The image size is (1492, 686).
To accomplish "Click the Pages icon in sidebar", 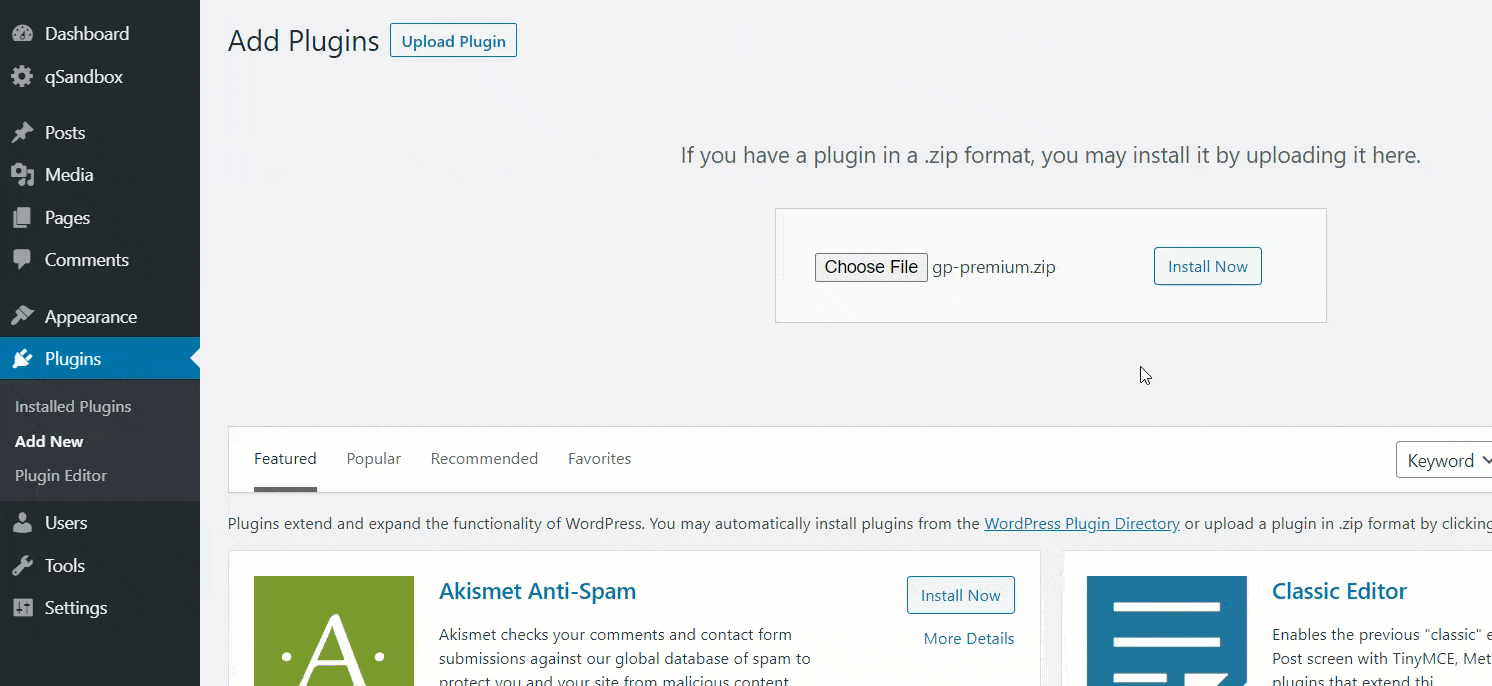I will 22,218.
